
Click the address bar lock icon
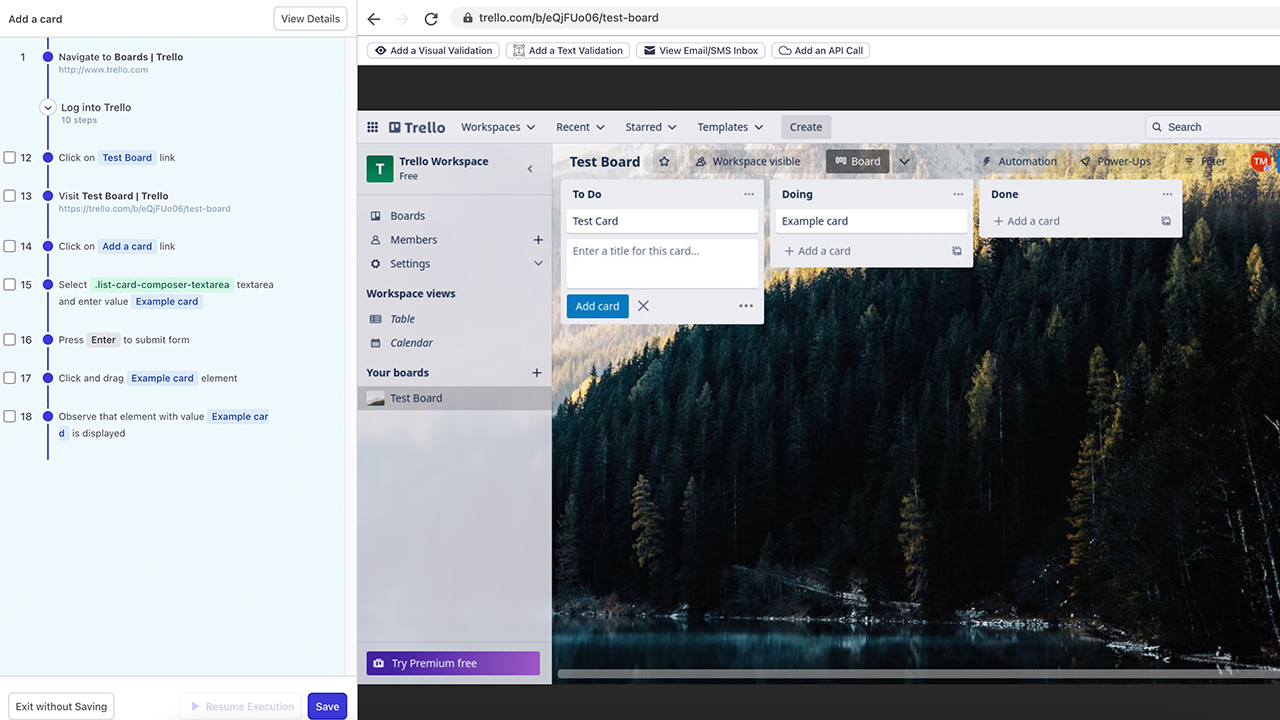click(468, 18)
